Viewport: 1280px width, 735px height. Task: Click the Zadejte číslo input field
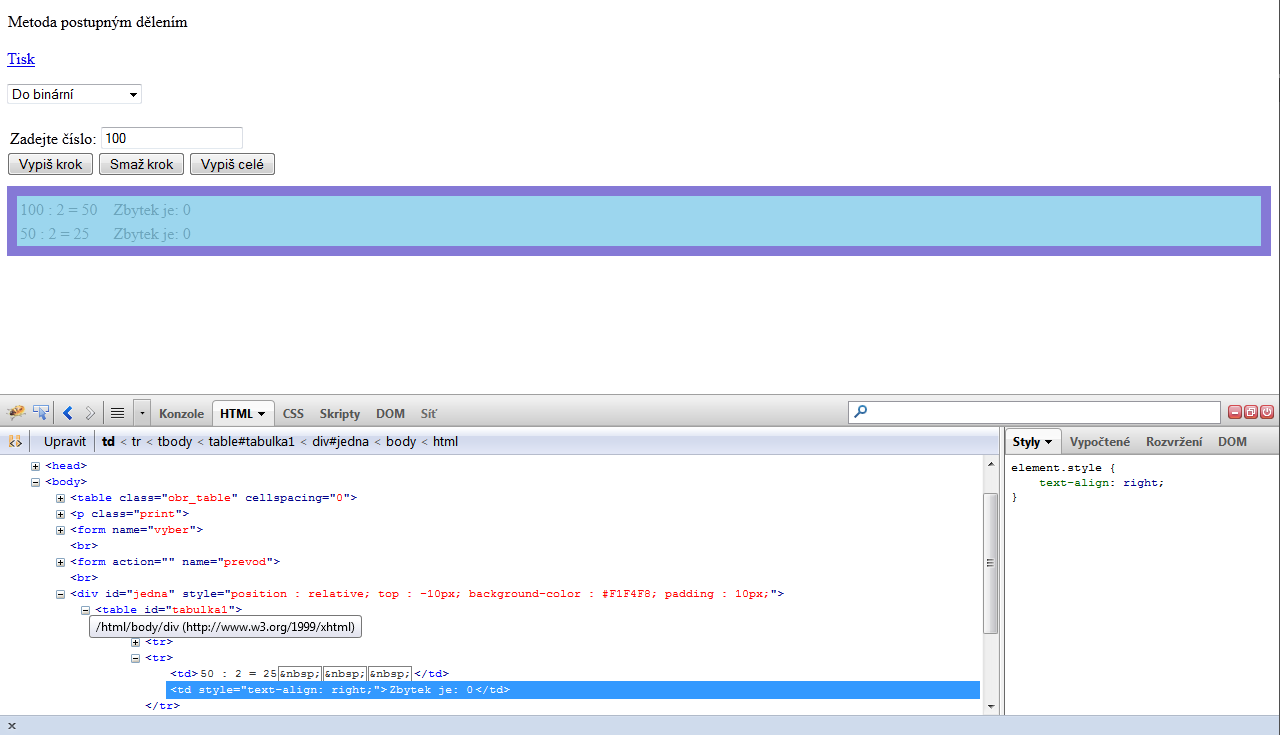(x=172, y=138)
